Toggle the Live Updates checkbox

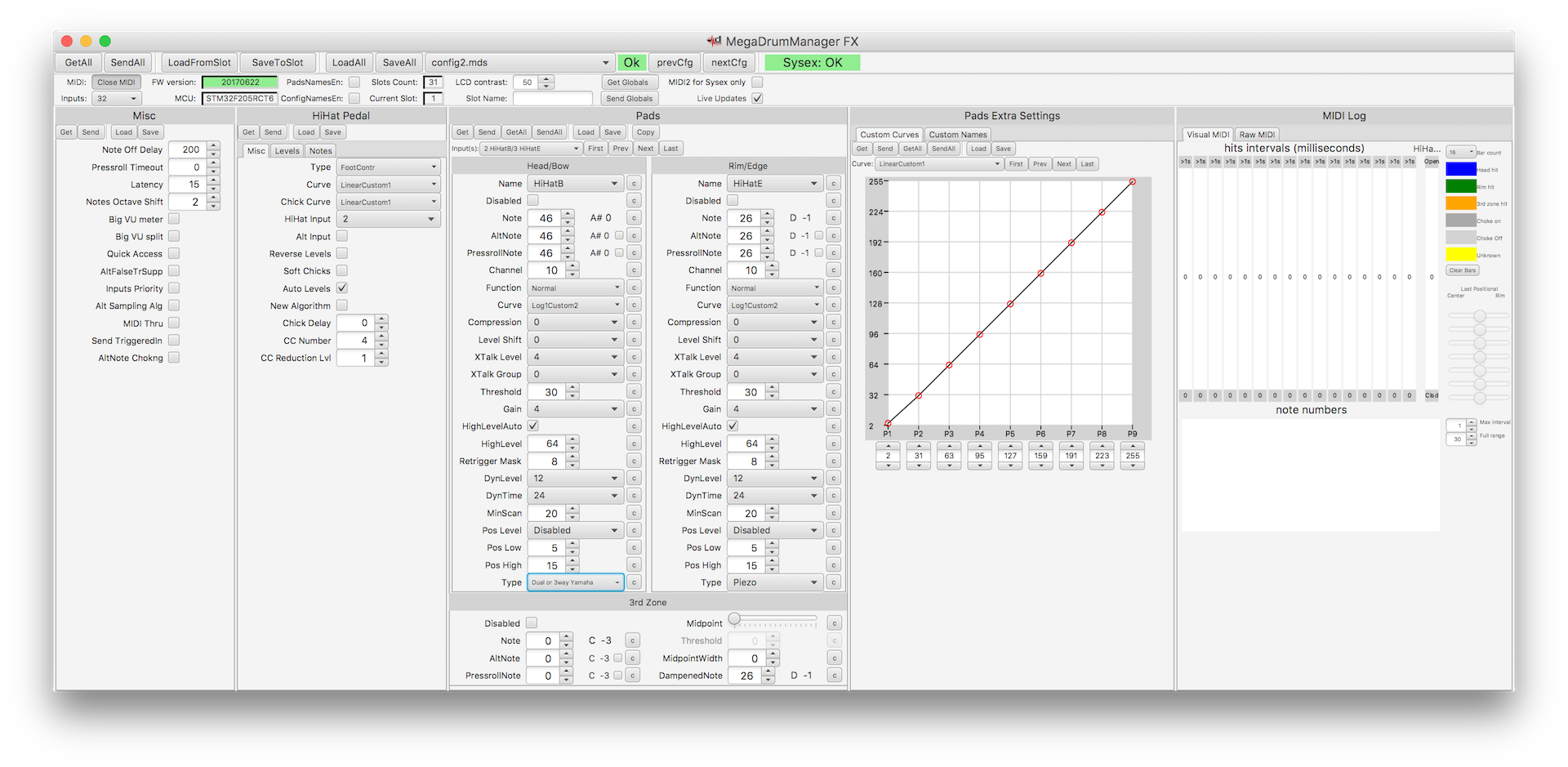pyautogui.click(x=757, y=98)
